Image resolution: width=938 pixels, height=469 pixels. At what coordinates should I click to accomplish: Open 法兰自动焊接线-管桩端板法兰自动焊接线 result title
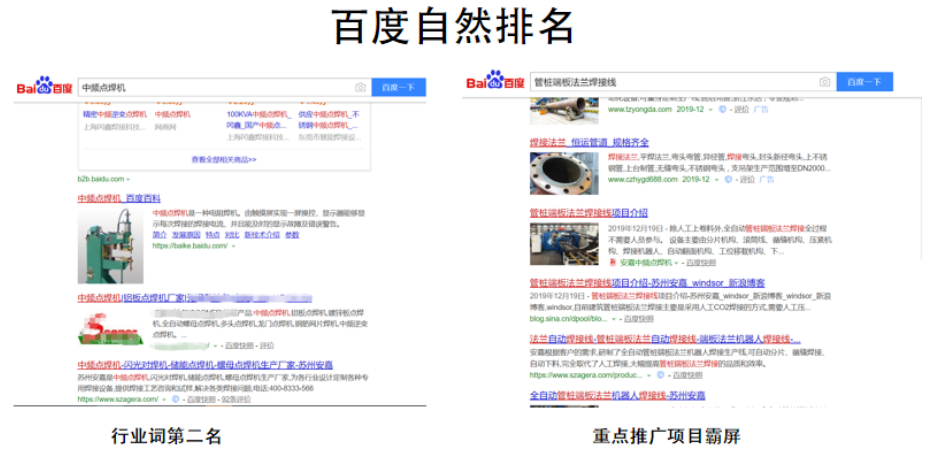coord(665,339)
